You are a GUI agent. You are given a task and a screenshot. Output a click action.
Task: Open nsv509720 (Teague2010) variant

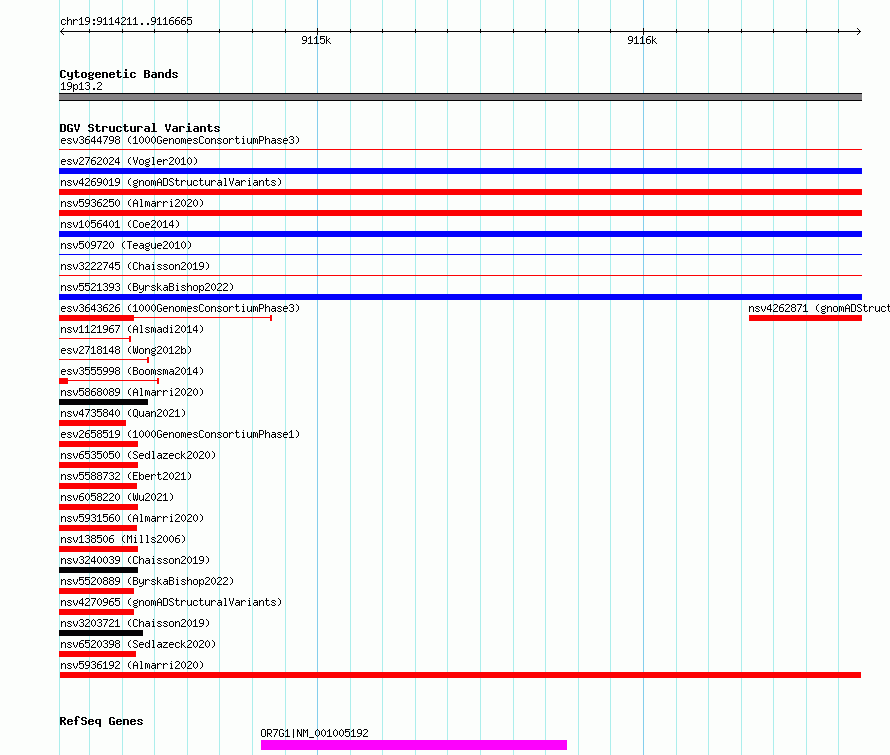pos(126,245)
